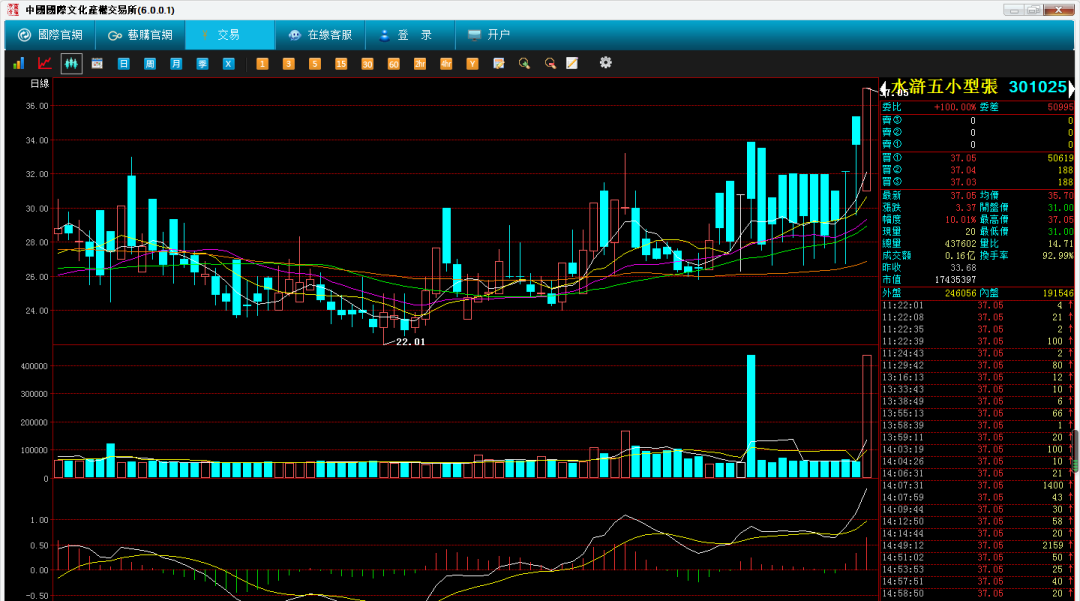Click the 委差 value 50995
Image resolution: width=1080 pixels, height=601 pixels.
(1060, 107)
